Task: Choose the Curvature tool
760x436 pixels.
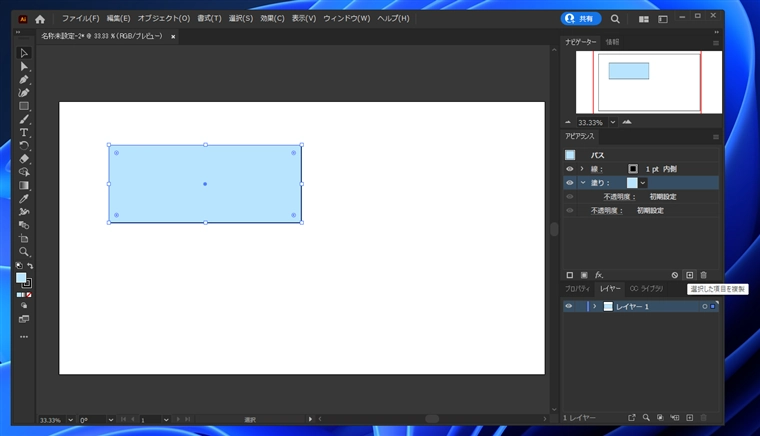Action: (x=24, y=93)
